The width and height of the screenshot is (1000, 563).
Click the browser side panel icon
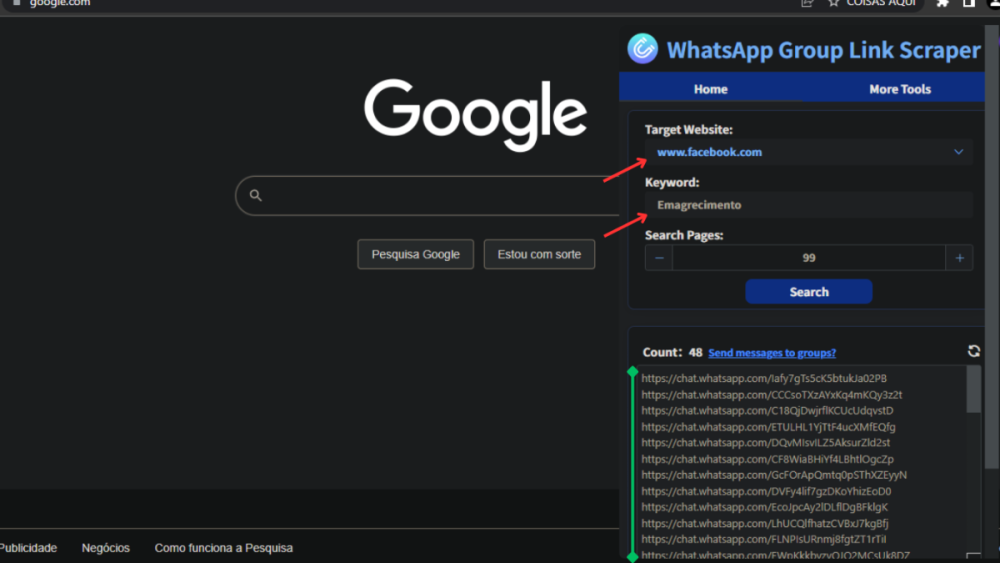969,3
